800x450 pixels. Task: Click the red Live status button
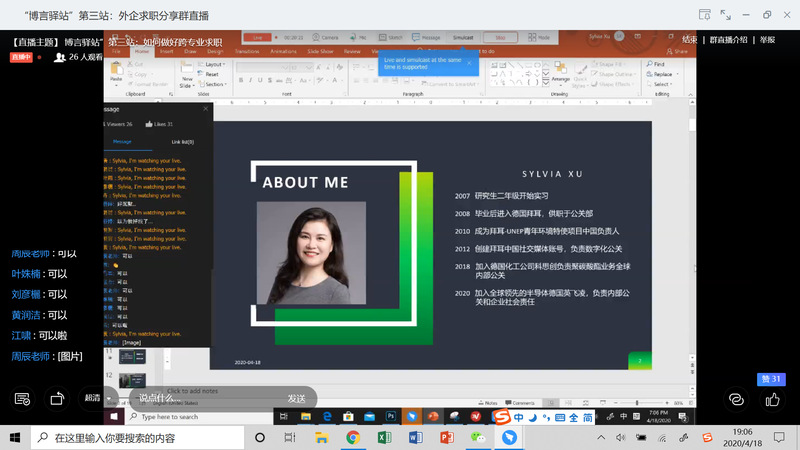[x=257, y=37]
